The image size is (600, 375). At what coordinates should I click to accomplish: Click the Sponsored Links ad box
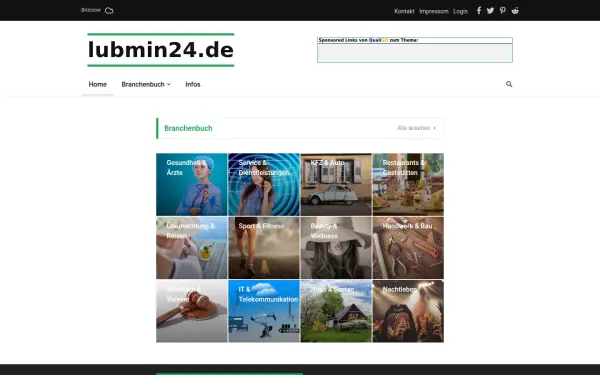(x=415, y=50)
